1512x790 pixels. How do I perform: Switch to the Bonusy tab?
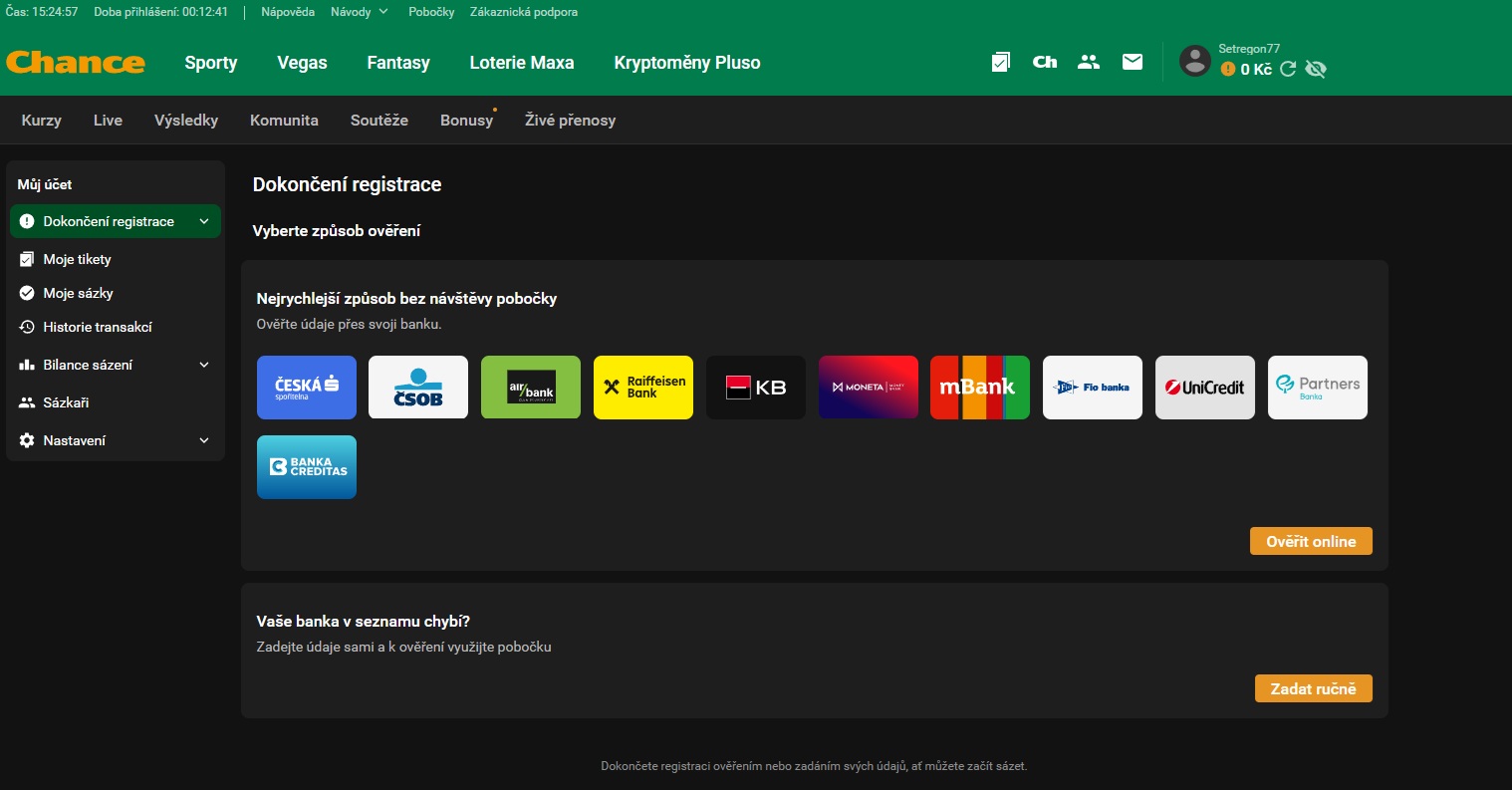tap(466, 120)
